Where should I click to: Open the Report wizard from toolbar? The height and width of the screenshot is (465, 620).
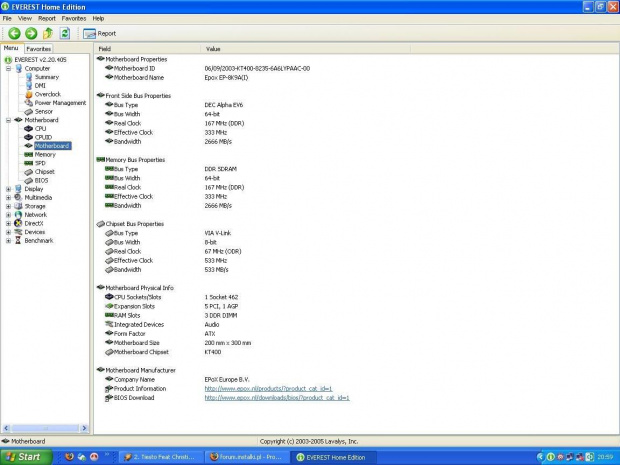[x=100, y=33]
